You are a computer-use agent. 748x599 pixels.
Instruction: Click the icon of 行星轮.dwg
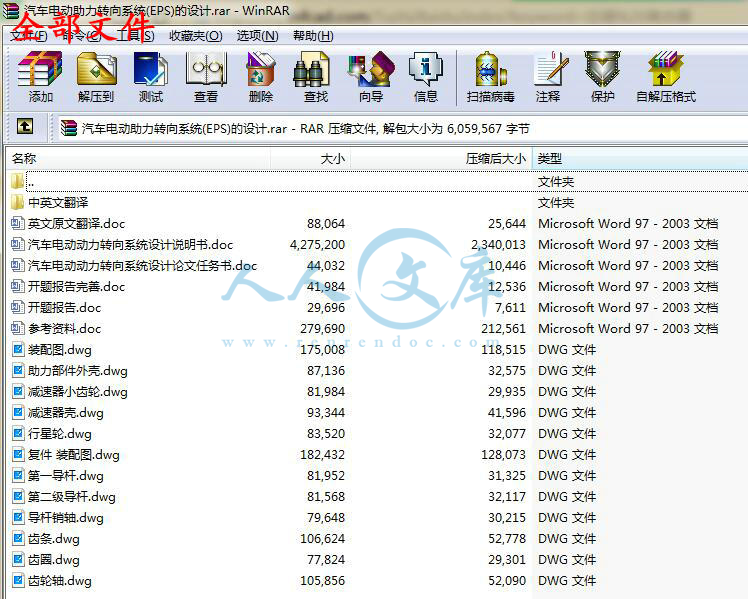tap(18, 434)
